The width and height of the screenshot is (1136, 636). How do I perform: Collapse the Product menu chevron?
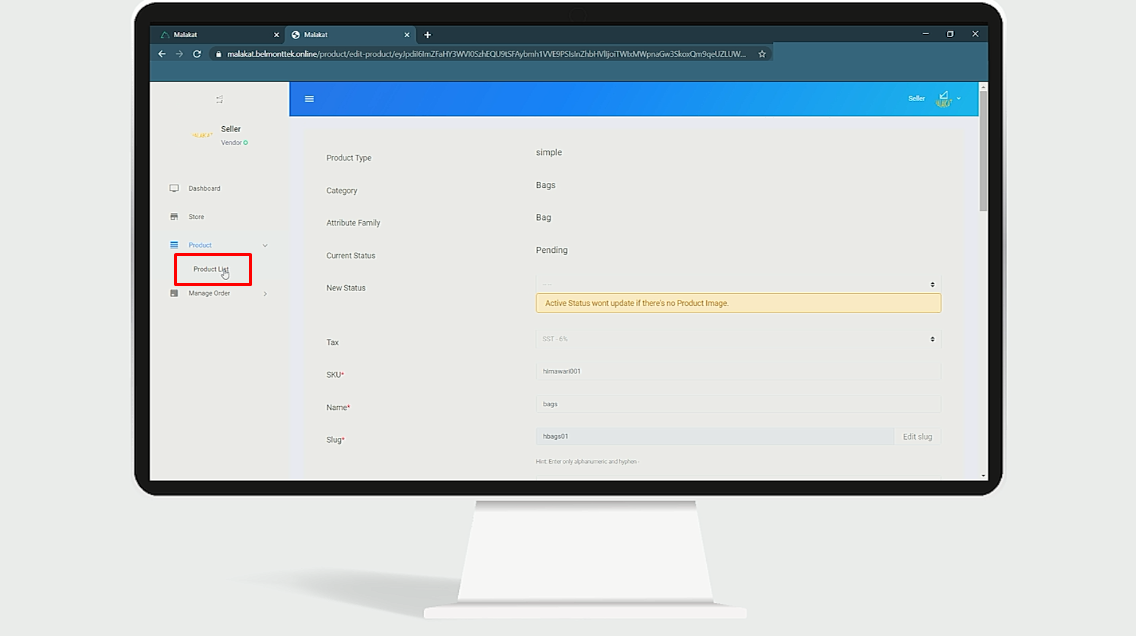click(265, 245)
